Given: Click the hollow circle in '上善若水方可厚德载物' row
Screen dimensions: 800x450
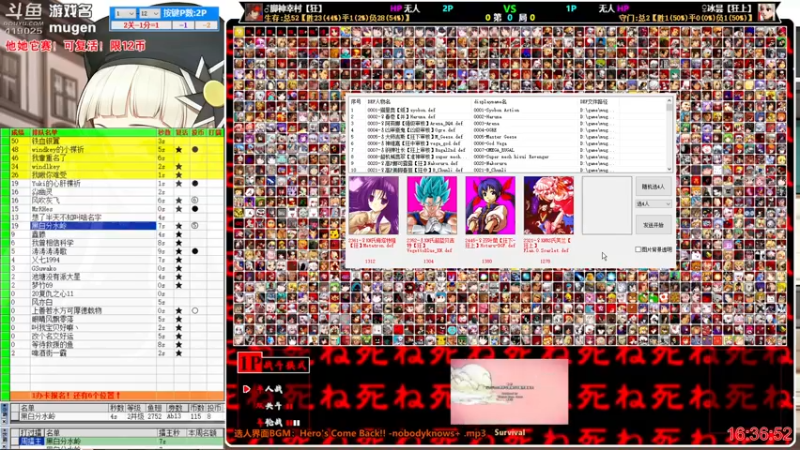Looking at the screenshot, I should pos(195,310).
